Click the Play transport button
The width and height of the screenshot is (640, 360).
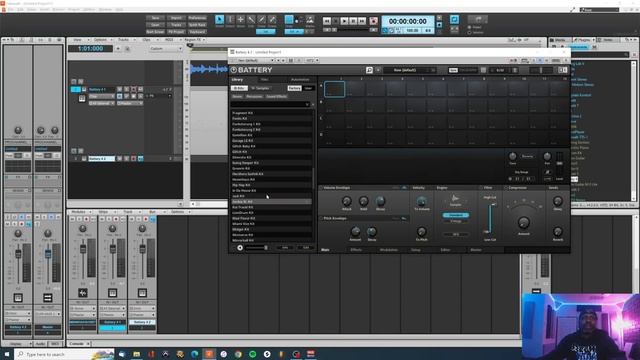[x=344, y=21]
